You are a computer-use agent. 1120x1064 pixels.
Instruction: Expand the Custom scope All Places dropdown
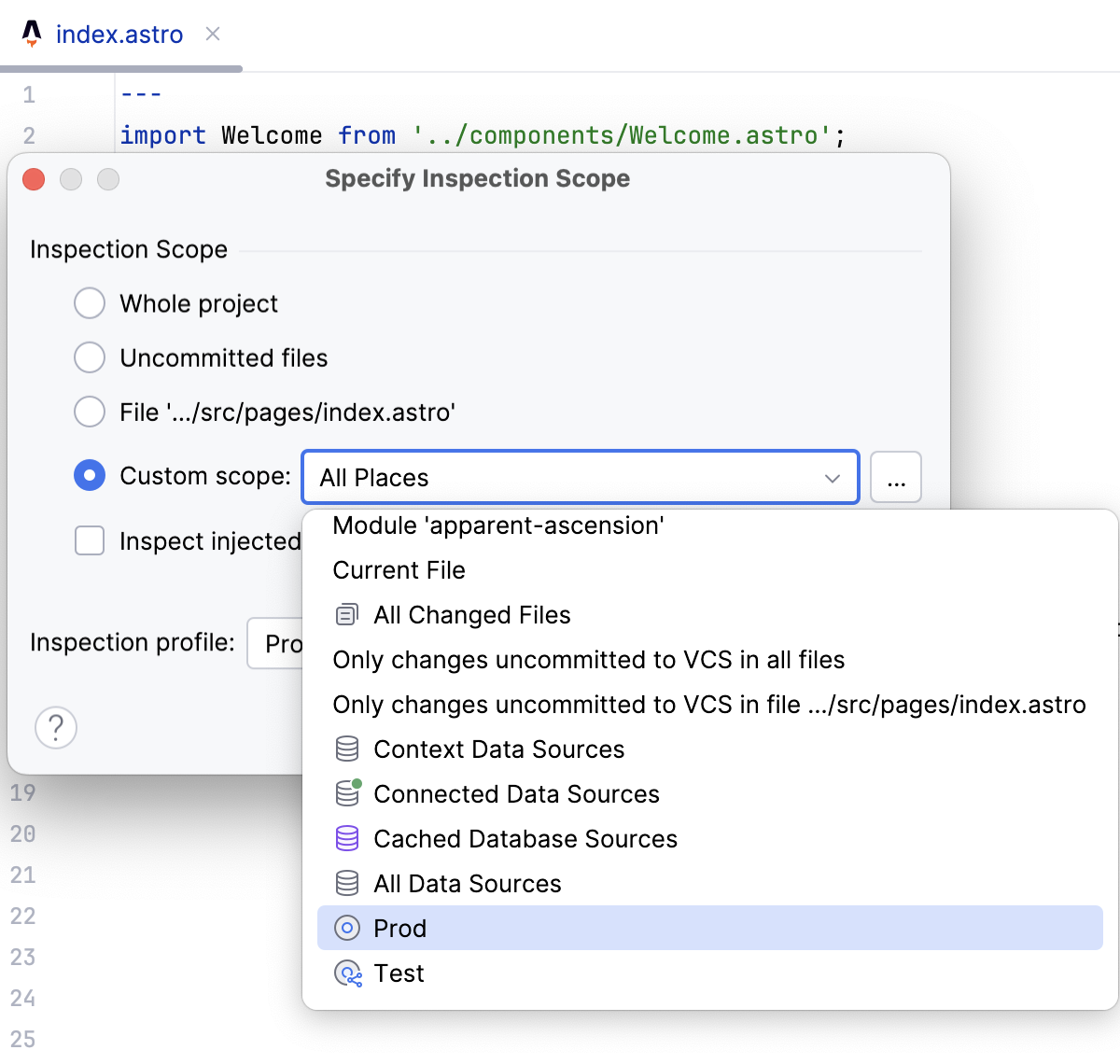pyautogui.click(x=579, y=478)
